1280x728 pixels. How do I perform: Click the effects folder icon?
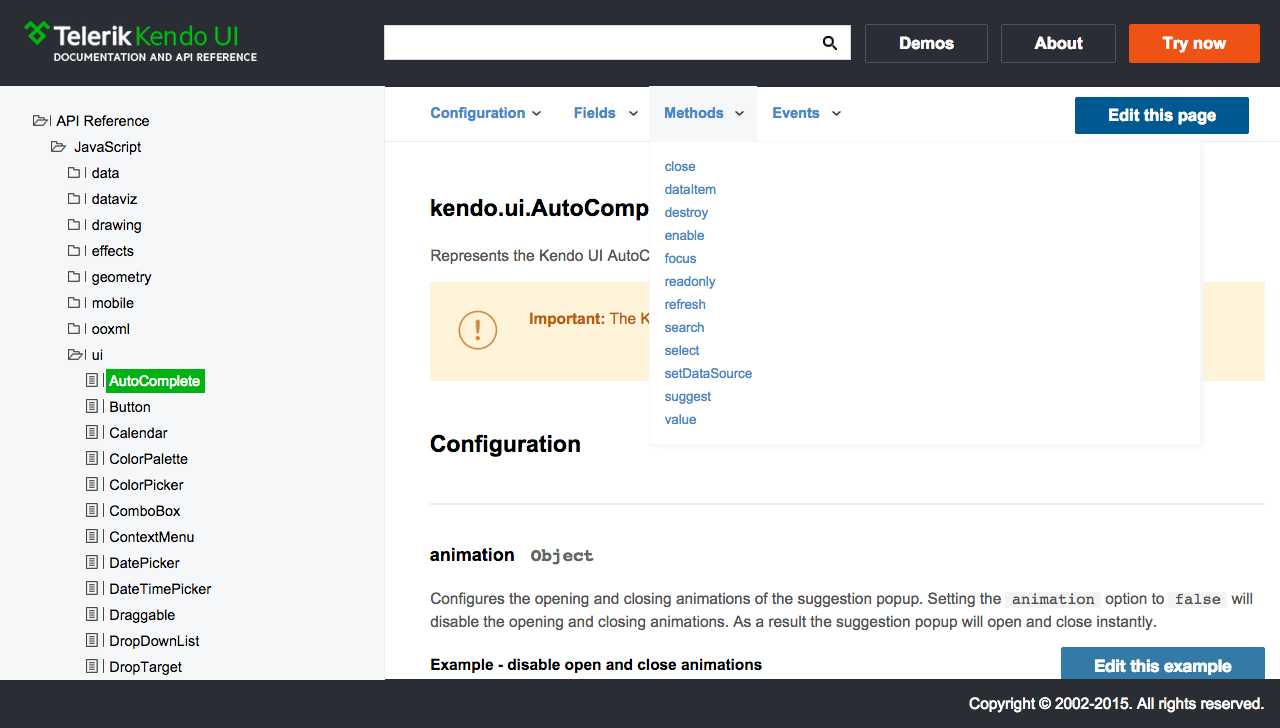tap(74, 251)
